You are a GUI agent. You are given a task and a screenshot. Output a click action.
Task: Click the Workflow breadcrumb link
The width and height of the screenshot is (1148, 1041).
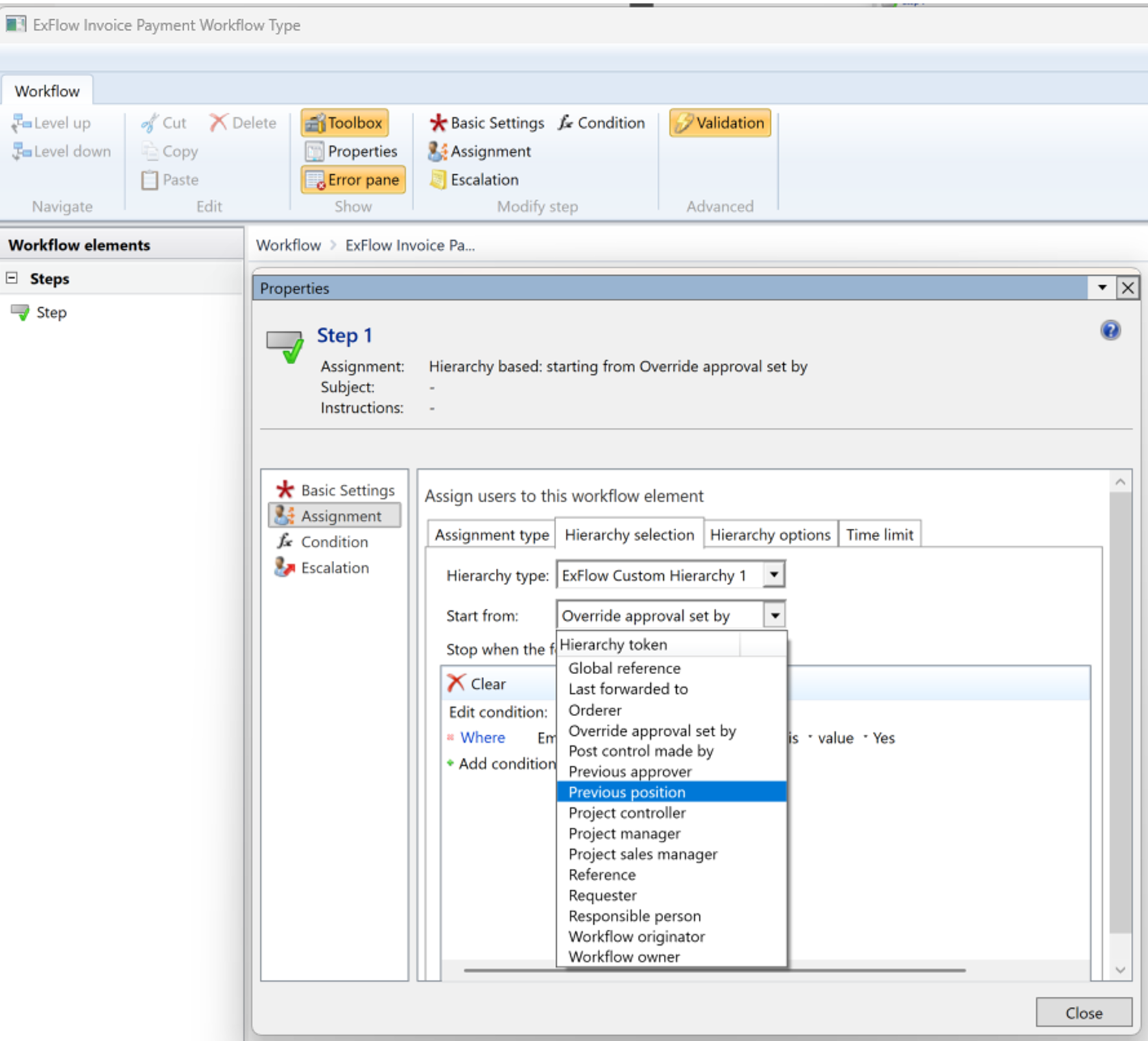[288, 245]
